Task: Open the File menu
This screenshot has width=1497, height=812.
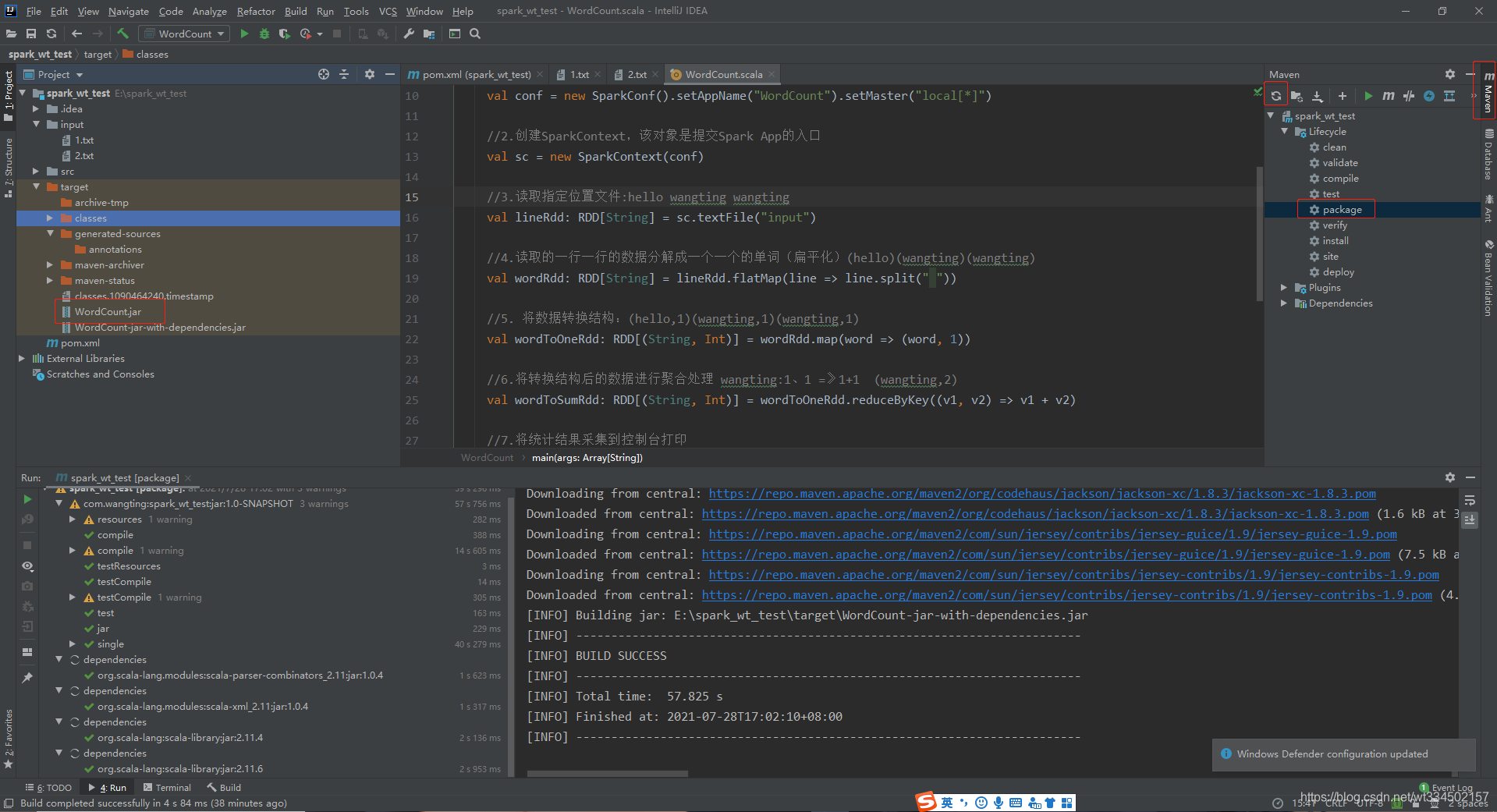Action: 34,11
